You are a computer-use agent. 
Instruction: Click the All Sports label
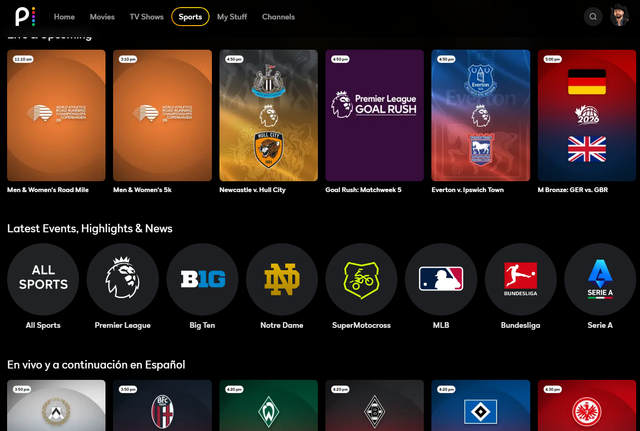[x=43, y=325]
